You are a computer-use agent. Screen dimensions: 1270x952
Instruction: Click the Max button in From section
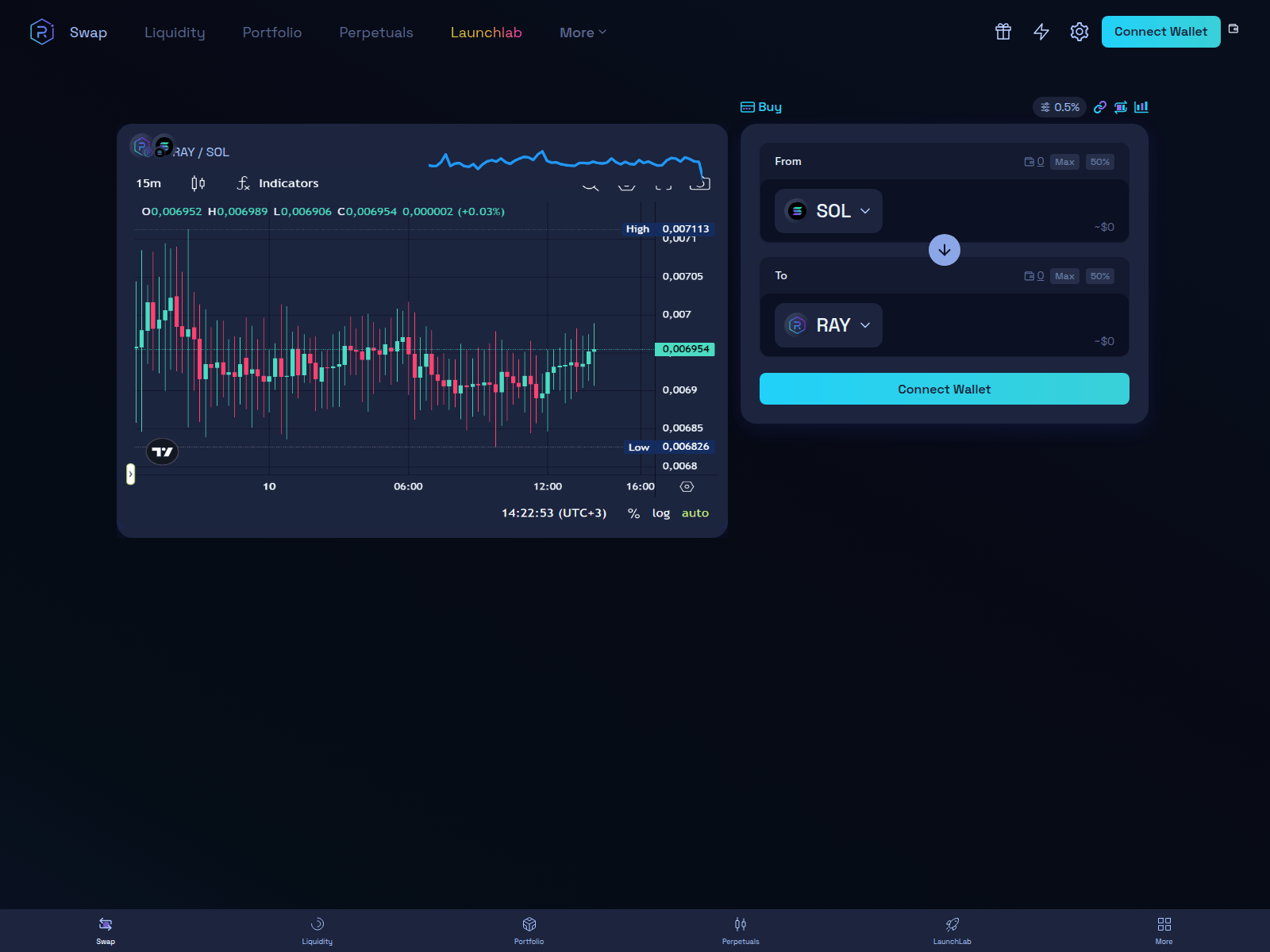tap(1064, 162)
